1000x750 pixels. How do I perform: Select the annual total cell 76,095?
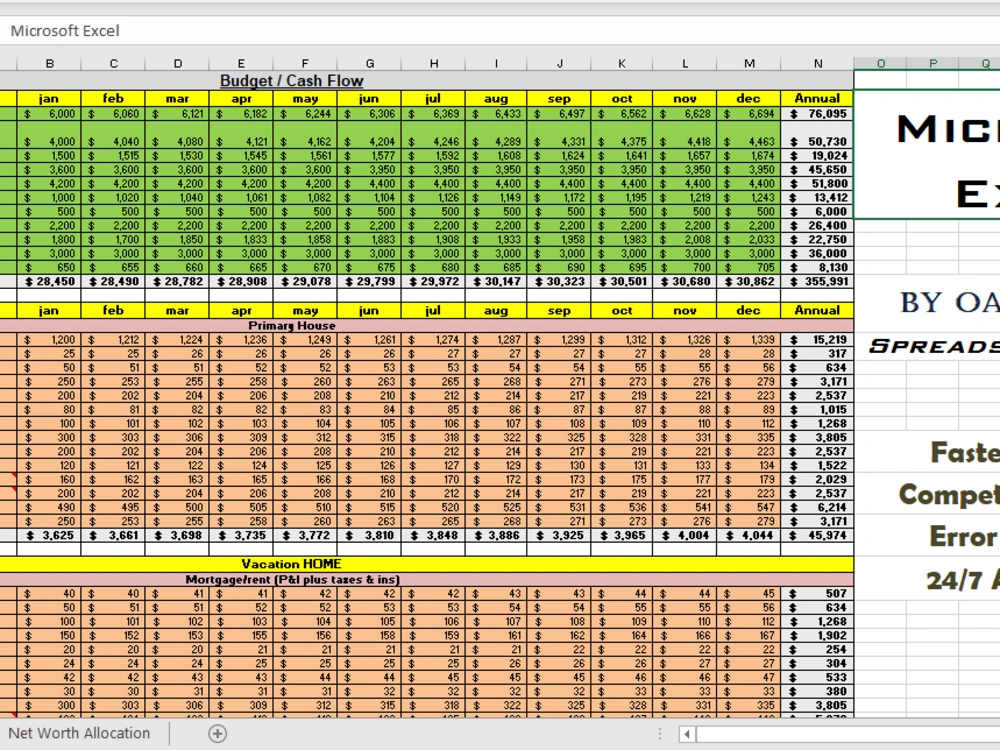pos(818,114)
